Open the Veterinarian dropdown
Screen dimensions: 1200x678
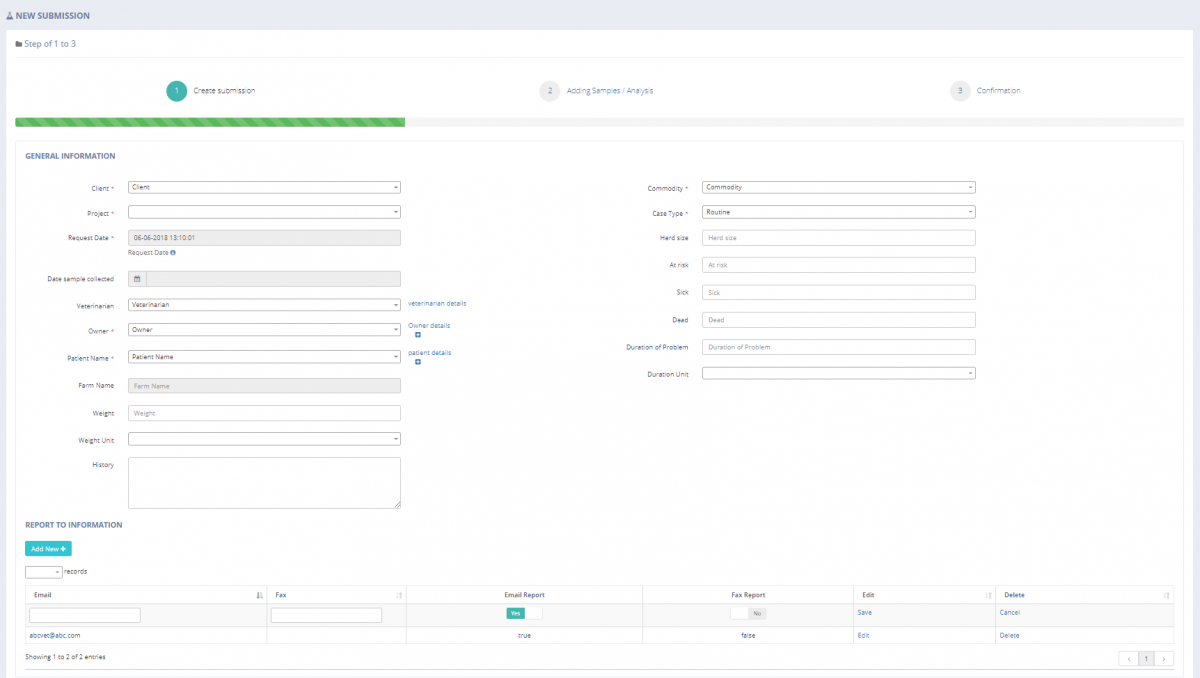[264, 305]
